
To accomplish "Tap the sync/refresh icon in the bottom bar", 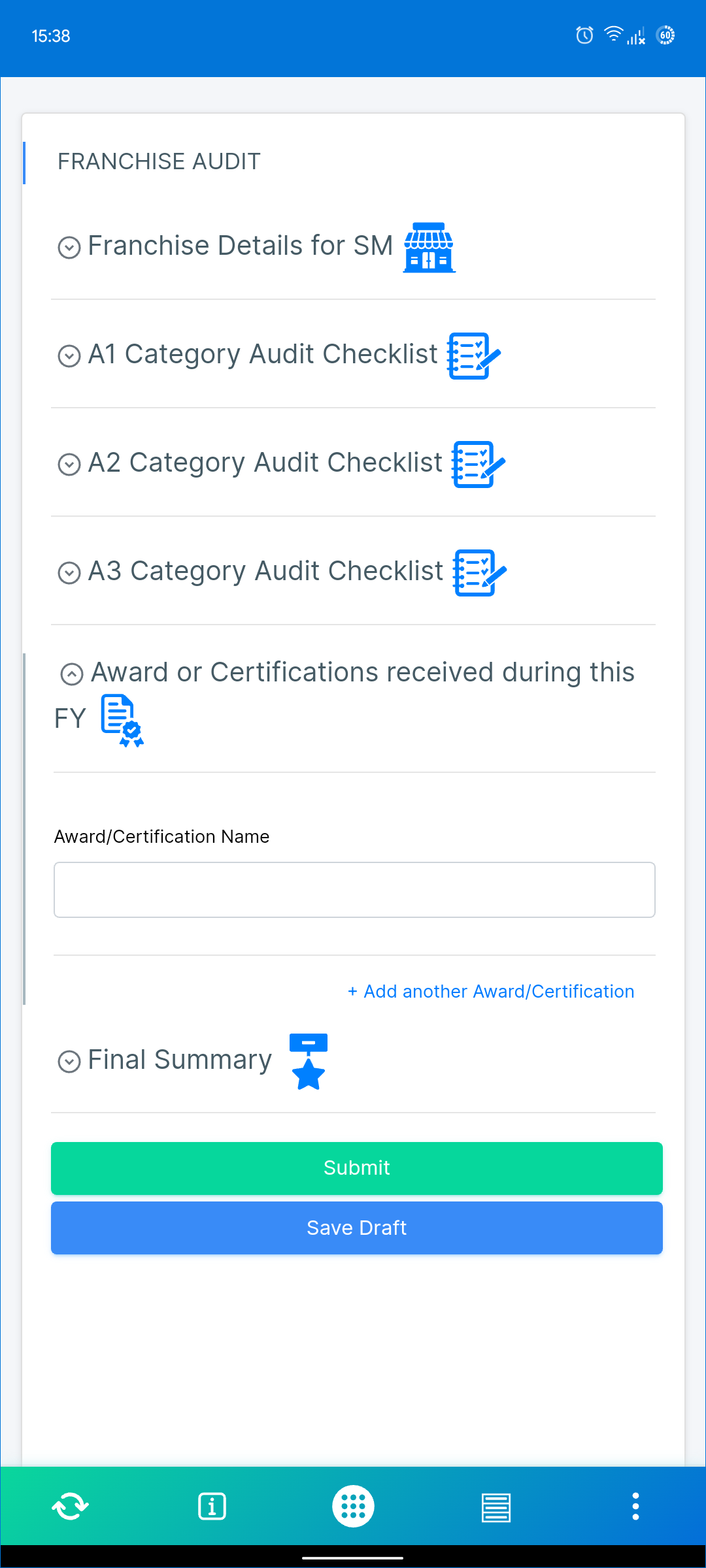I will click(x=70, y=1506).
